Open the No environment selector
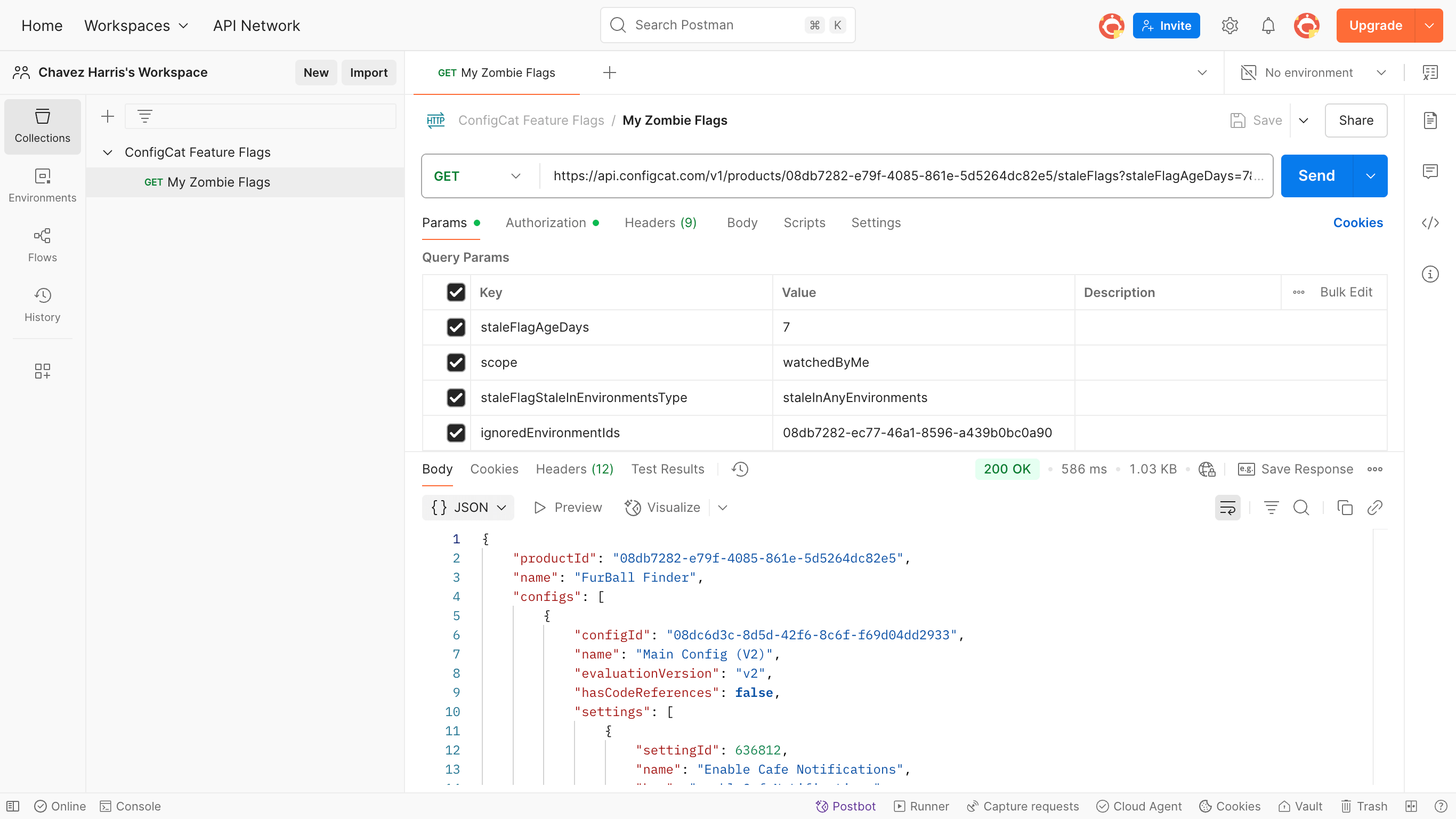The height and width of the screenshot is (819, 1456). (1311, 73)
